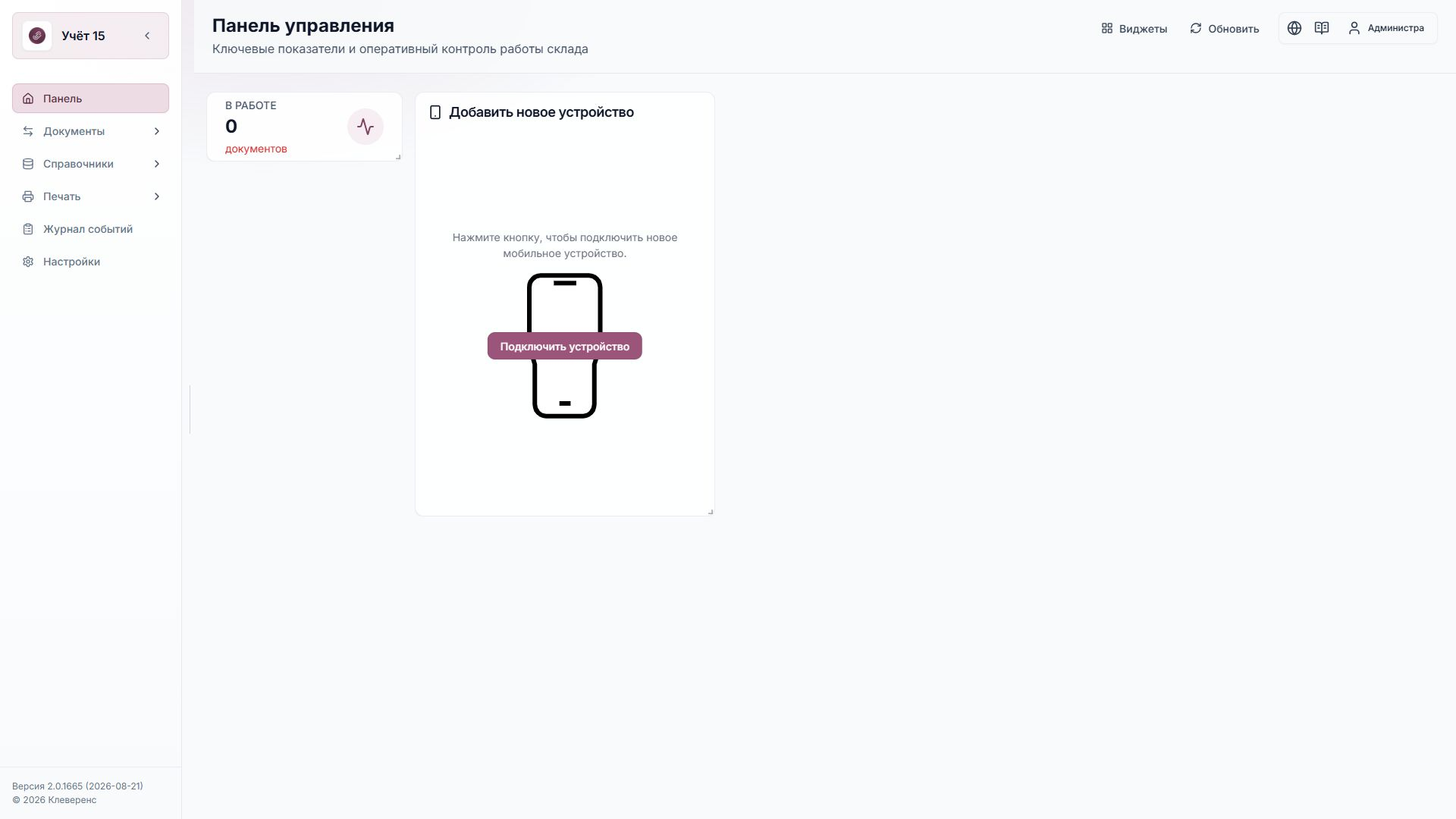Click the user icon beside Администра

[1354, 28]
